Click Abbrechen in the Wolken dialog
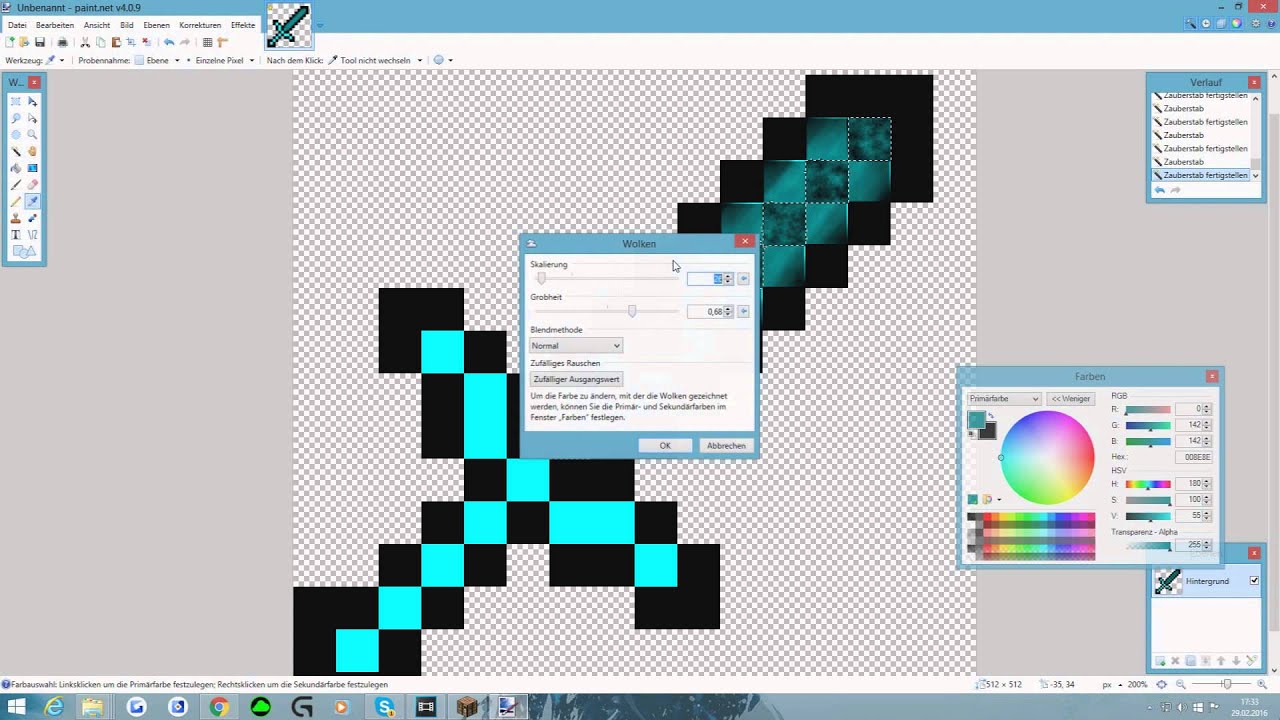This screenshot has height=720, width=1280. click(x=726, y=446)
